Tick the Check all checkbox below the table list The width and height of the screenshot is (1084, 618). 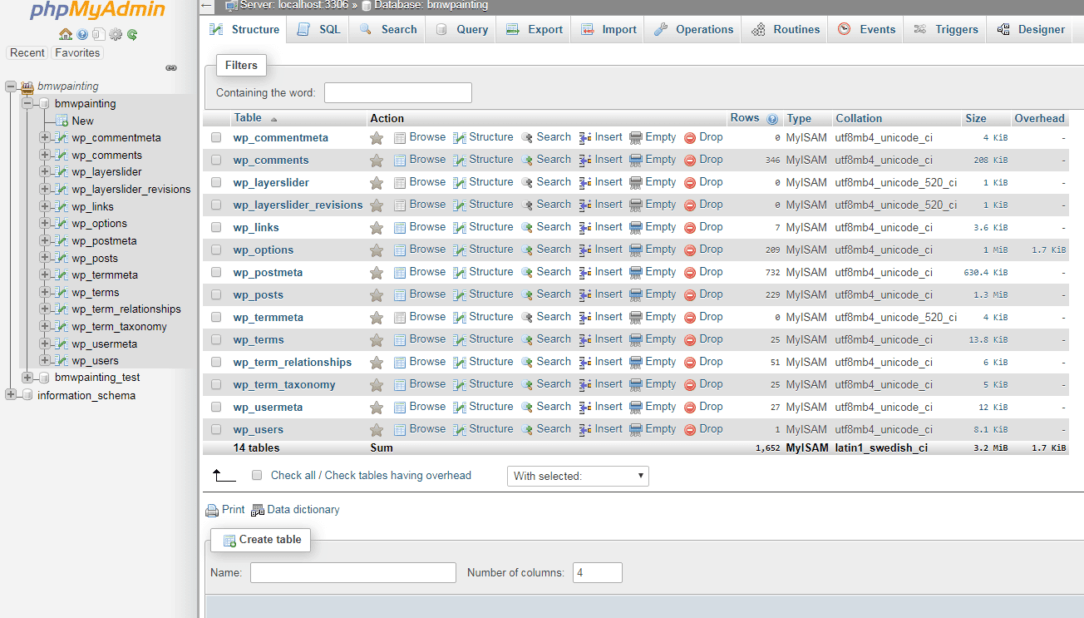pyautogui.click(x=257, y=475)
